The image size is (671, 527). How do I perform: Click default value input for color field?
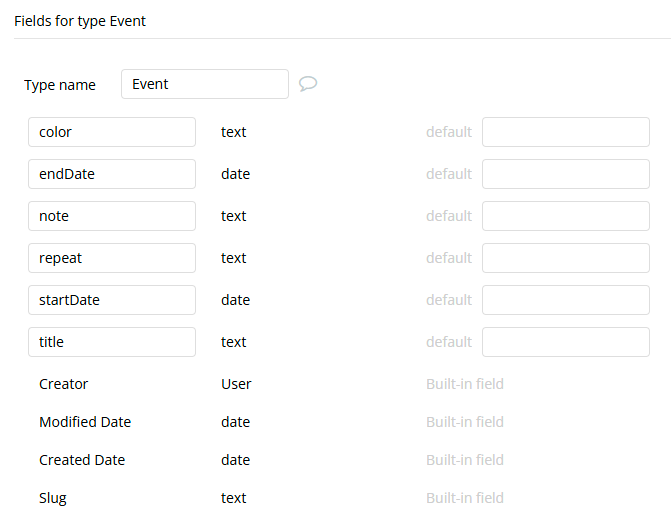pyautogui.click(x=565, y=132)
